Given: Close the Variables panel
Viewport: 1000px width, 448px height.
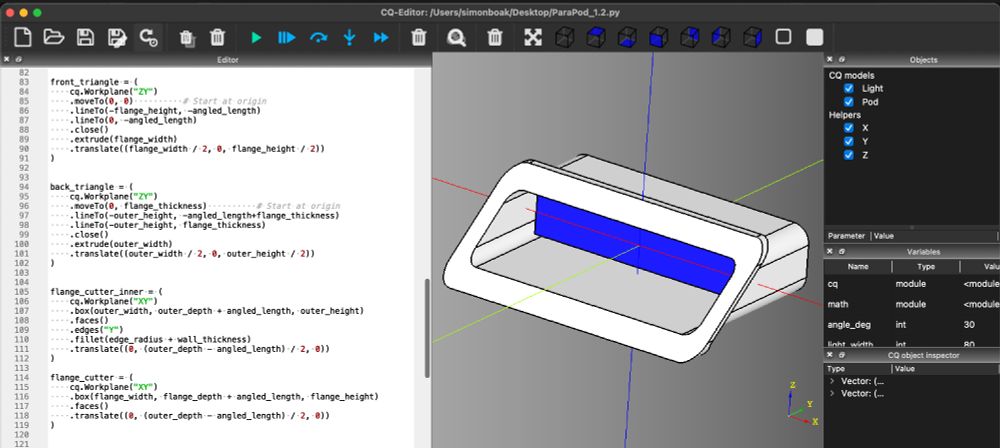Looking at the screenshot, I should coord(830,251).
